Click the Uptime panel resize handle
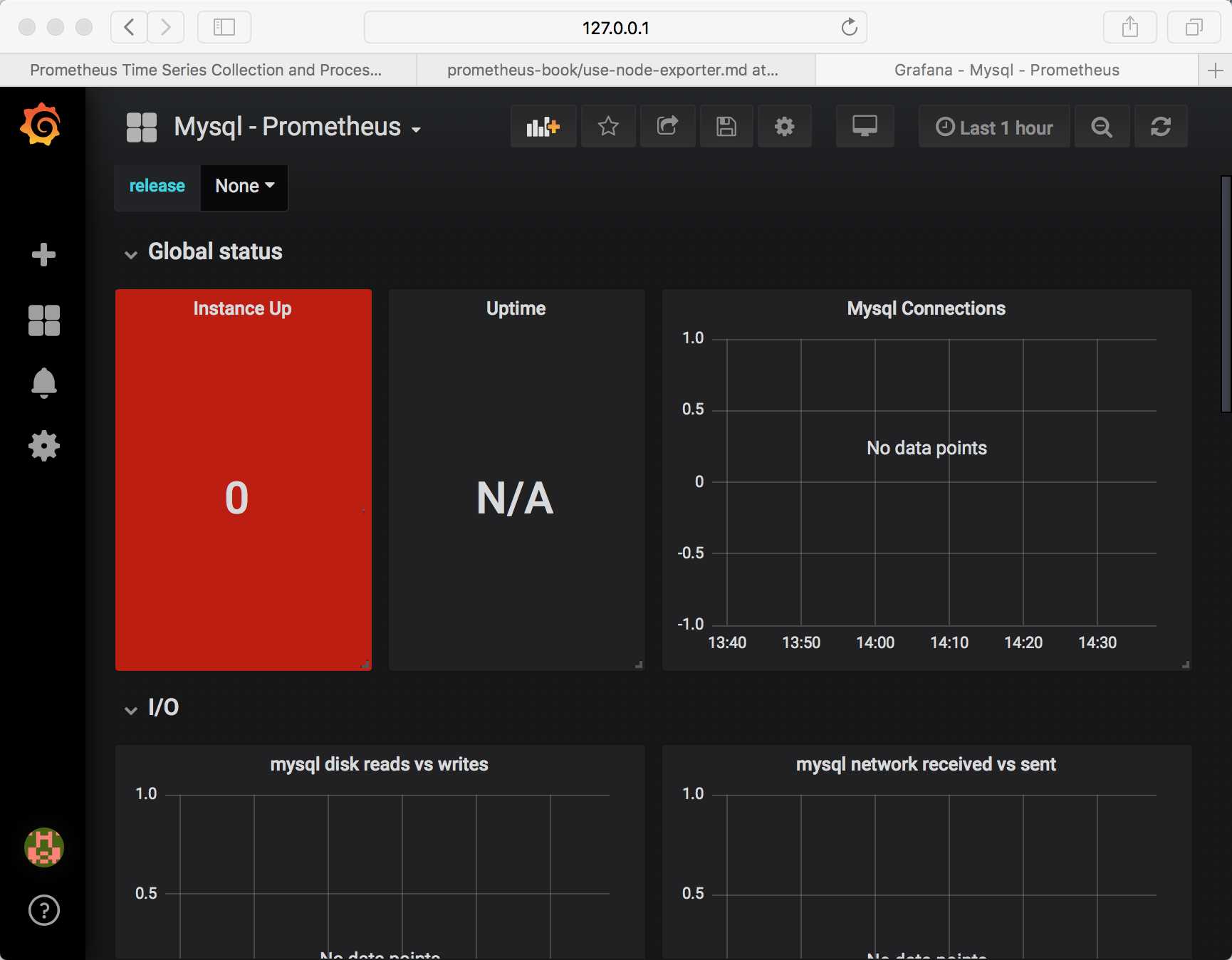 click(x=639, y=664)
